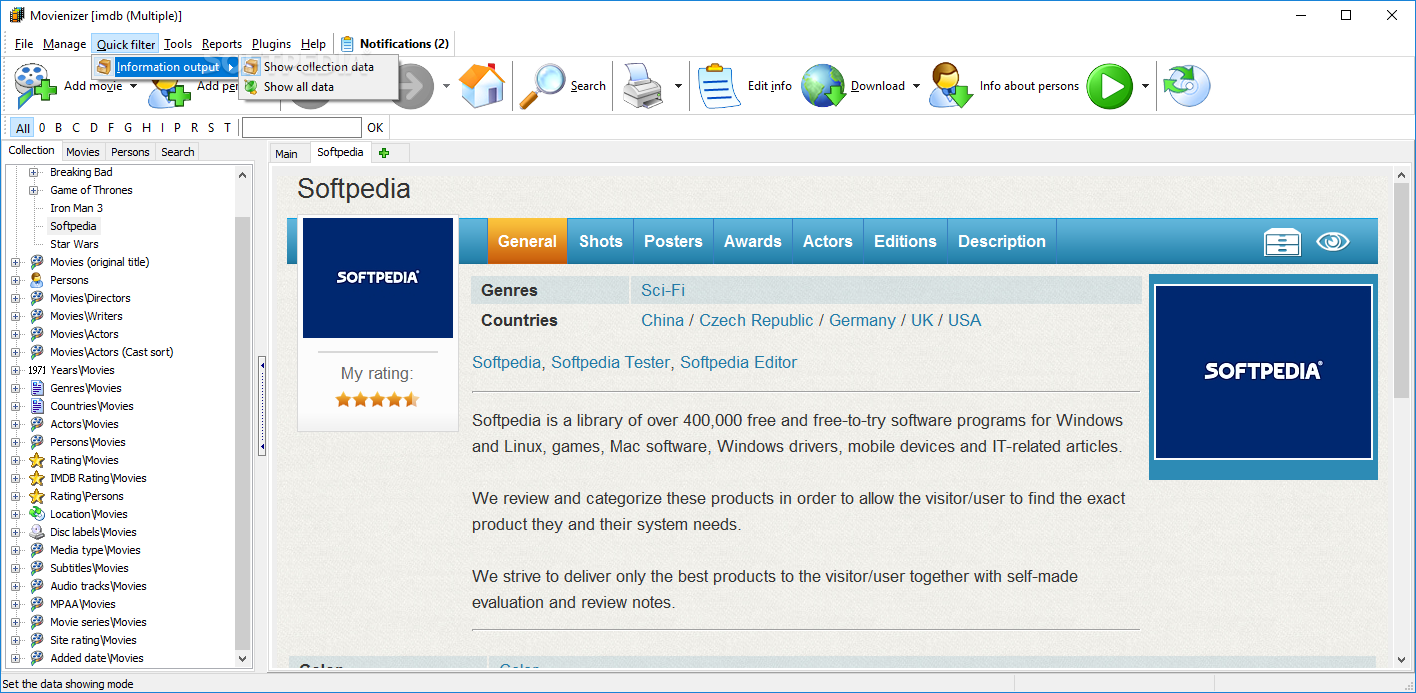
Task: Click the Notifications clipboard icon
Action: pos(347,44)
